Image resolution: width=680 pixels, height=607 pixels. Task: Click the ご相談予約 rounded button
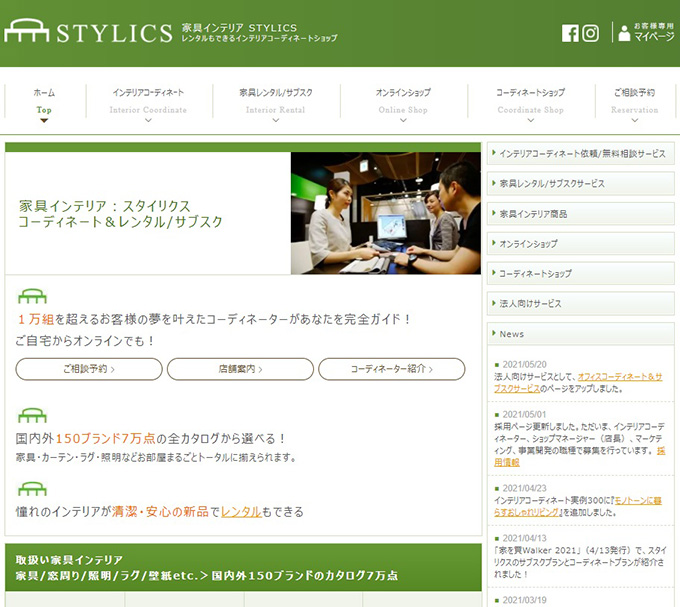89,369
